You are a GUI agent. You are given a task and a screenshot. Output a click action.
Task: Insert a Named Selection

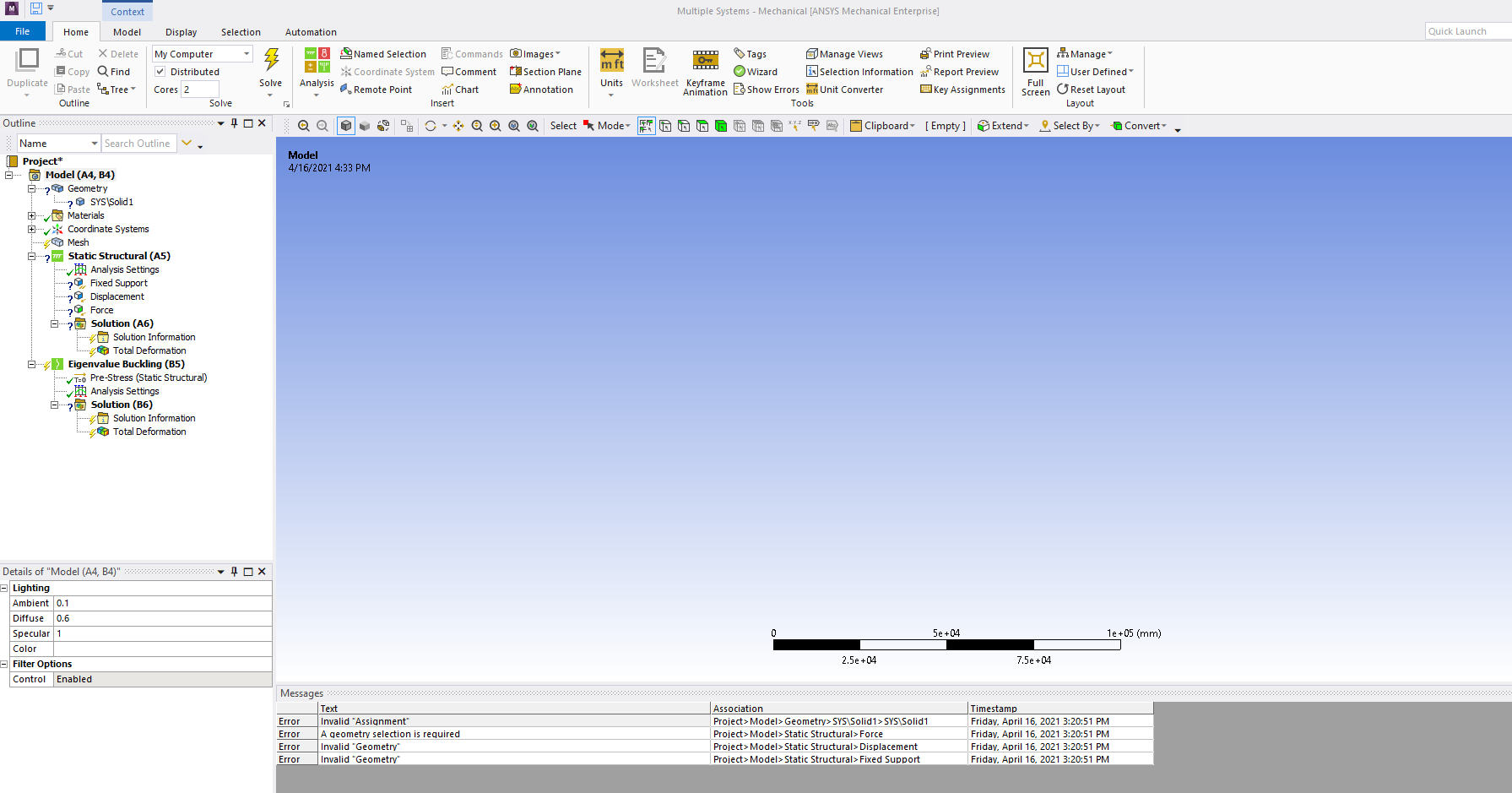click(x=383, y=54)
